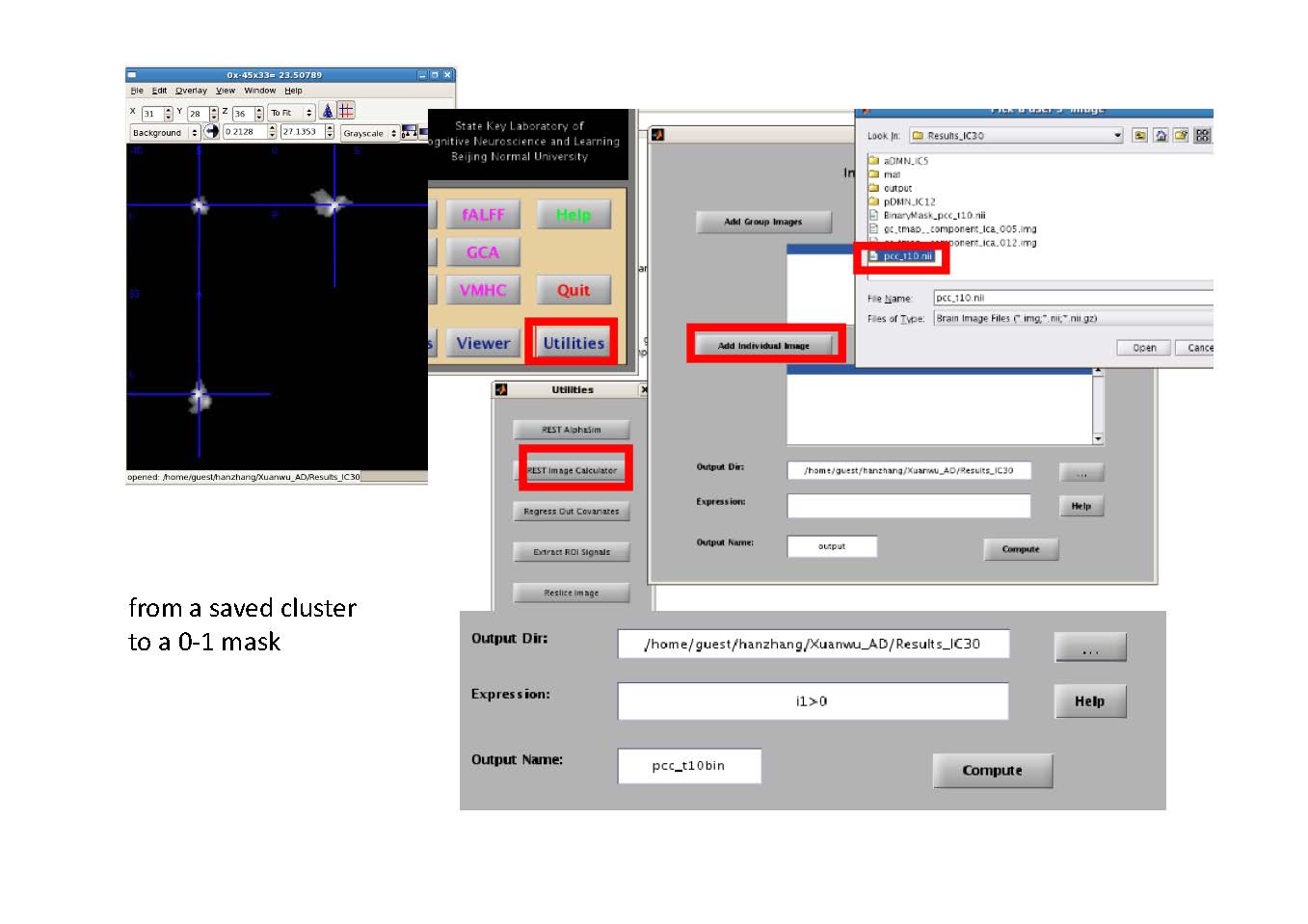Click the list view icon in file dialog
This screenshot has height=924, width=1308.
point(1202,136)
